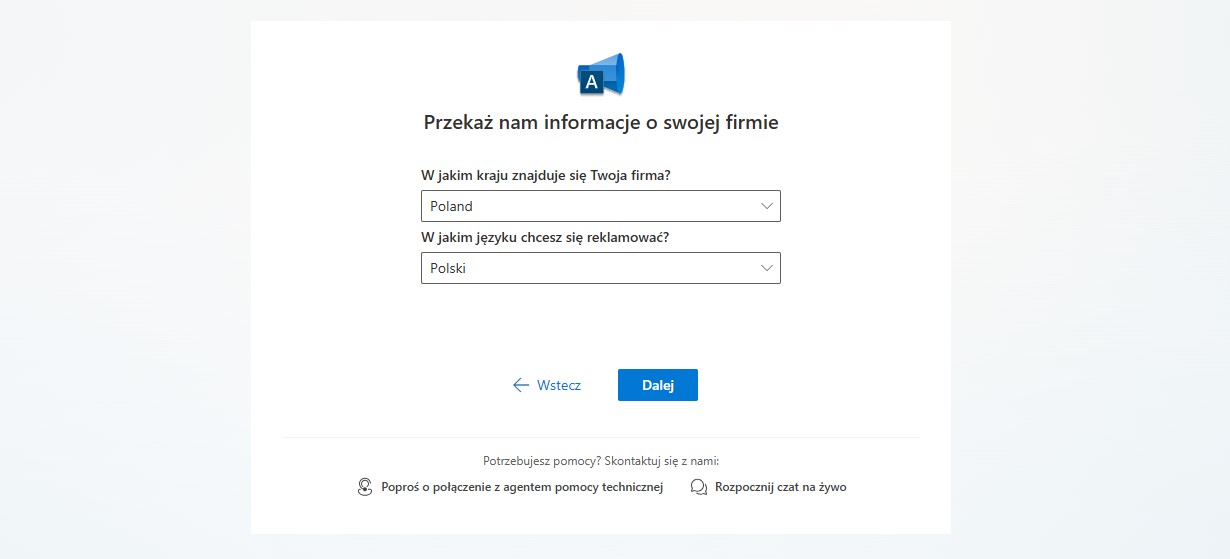This screenshot has height=559, width=1230.
Task: Click the Potrzebujesz pomocy help text
Action: pos(601,461)
